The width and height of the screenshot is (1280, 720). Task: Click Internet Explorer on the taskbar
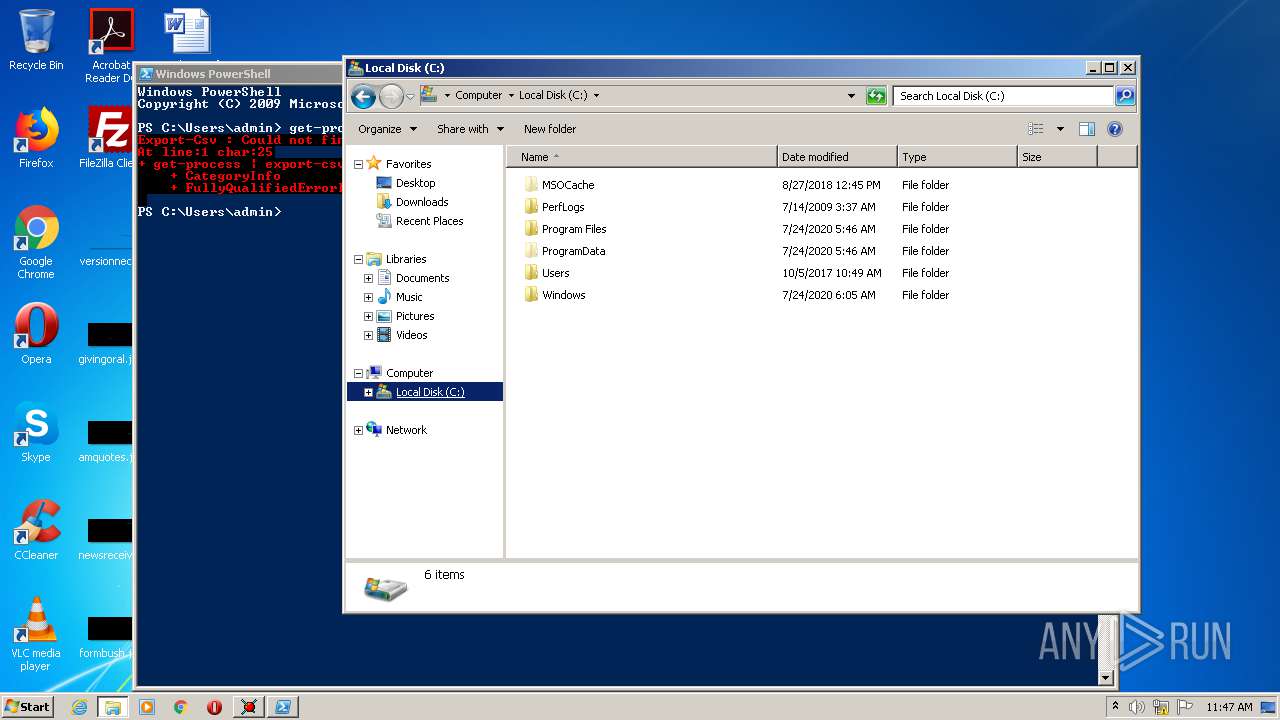79,707
